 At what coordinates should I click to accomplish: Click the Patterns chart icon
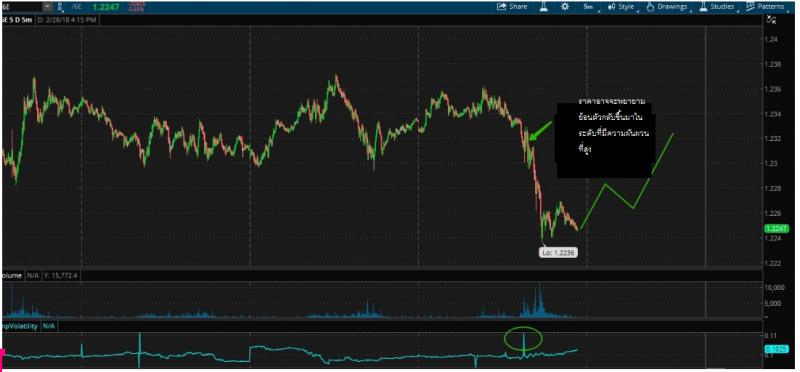click(750, 7)
